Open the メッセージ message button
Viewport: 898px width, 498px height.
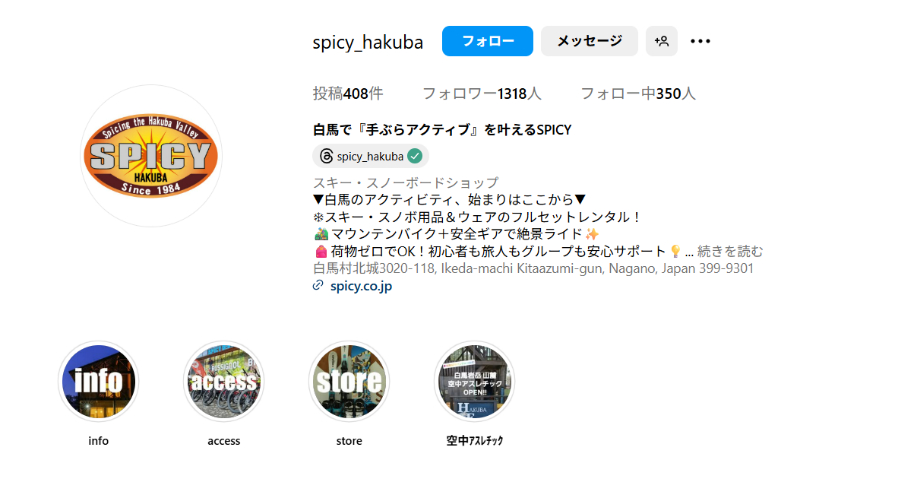(589, 41)
